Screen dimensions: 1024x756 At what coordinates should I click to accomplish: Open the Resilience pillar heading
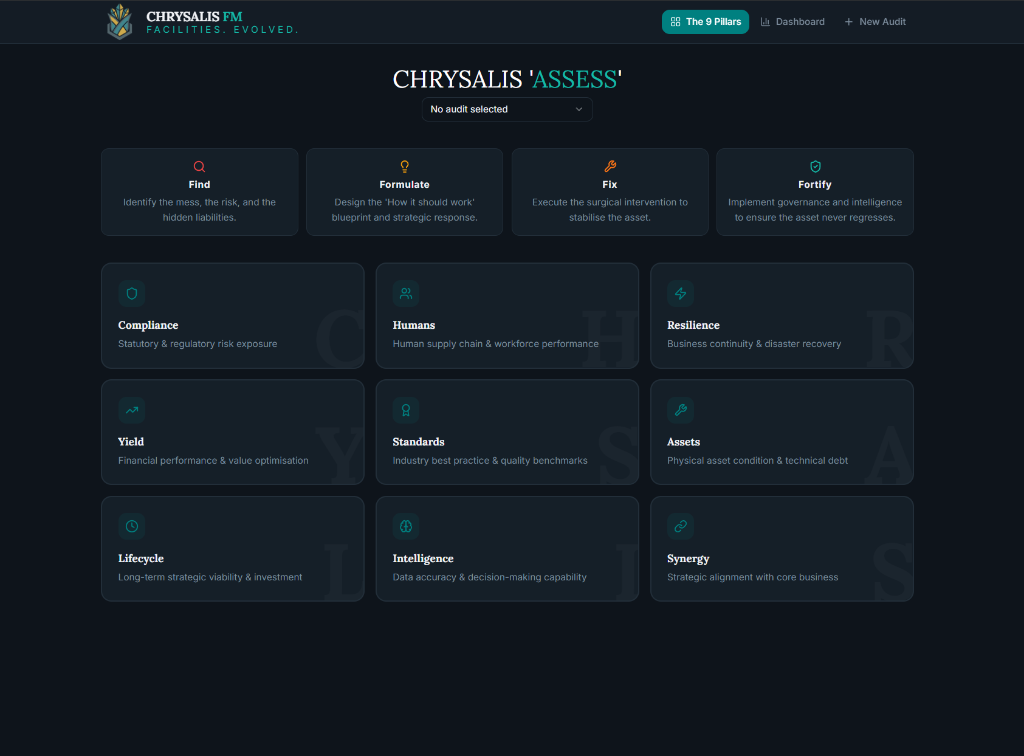tap(694, 325)
